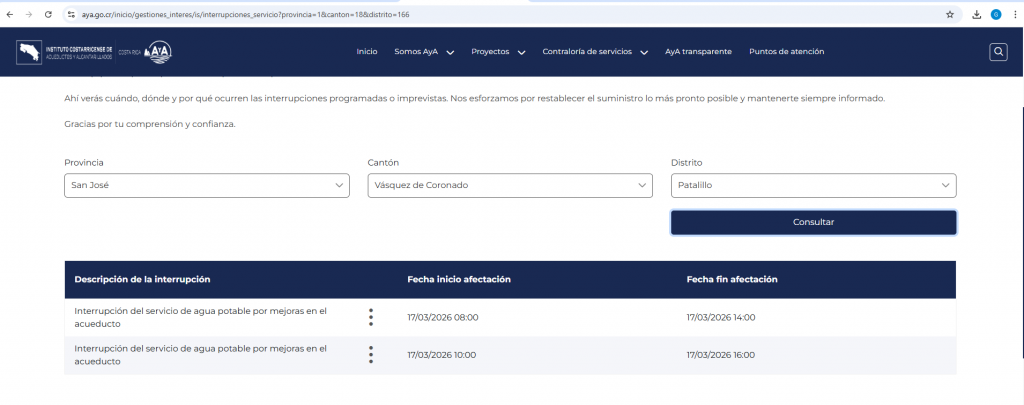The height and width of the screenshot is (405, 1024).
Task: Open the Puntos de atención link
Action: [786, 52]
